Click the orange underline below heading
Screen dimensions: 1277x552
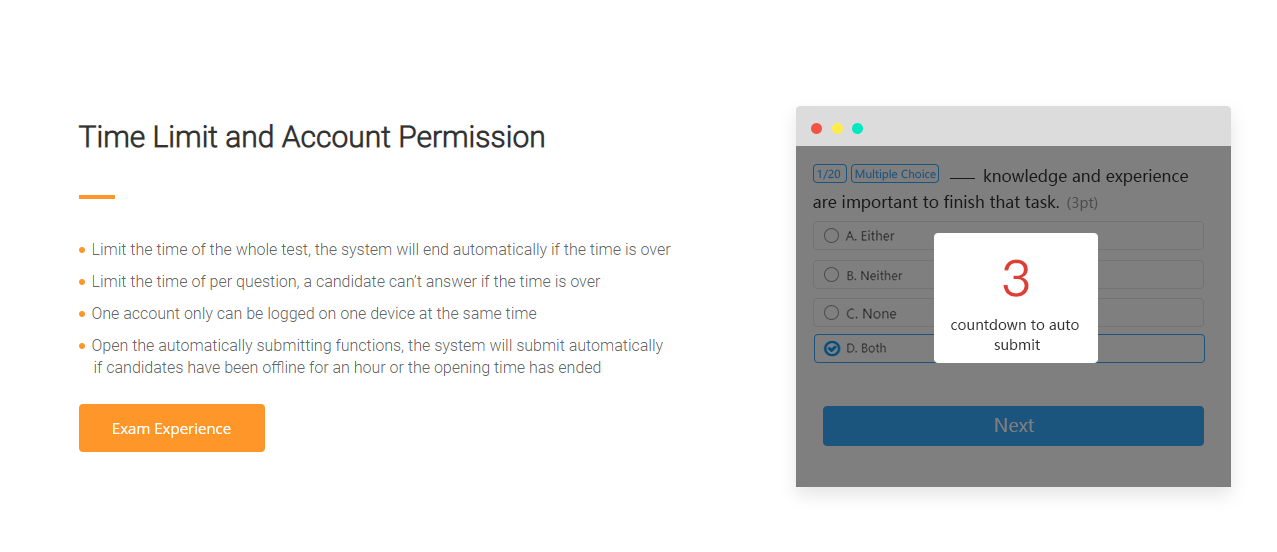pos(97,197)
